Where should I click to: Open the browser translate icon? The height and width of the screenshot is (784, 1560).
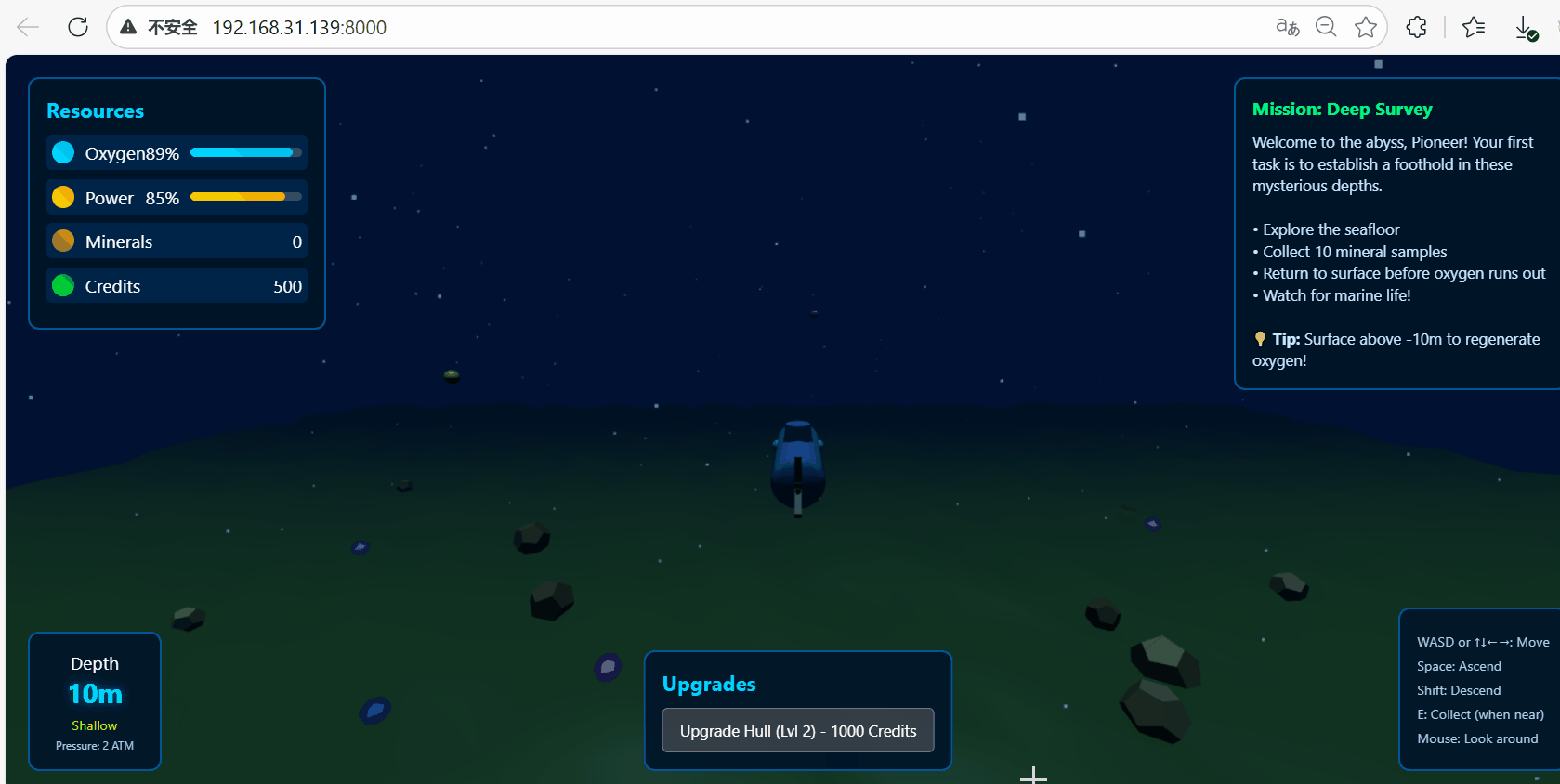click(1287, 27)
